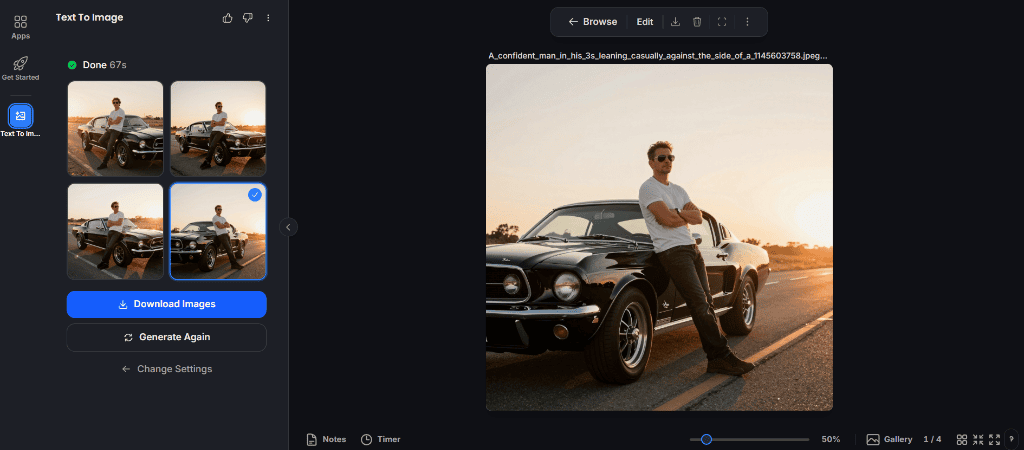This screenshot has height=450, width=1024.
Task: Select the second generated thumbnail
Action: pos(218,129)
